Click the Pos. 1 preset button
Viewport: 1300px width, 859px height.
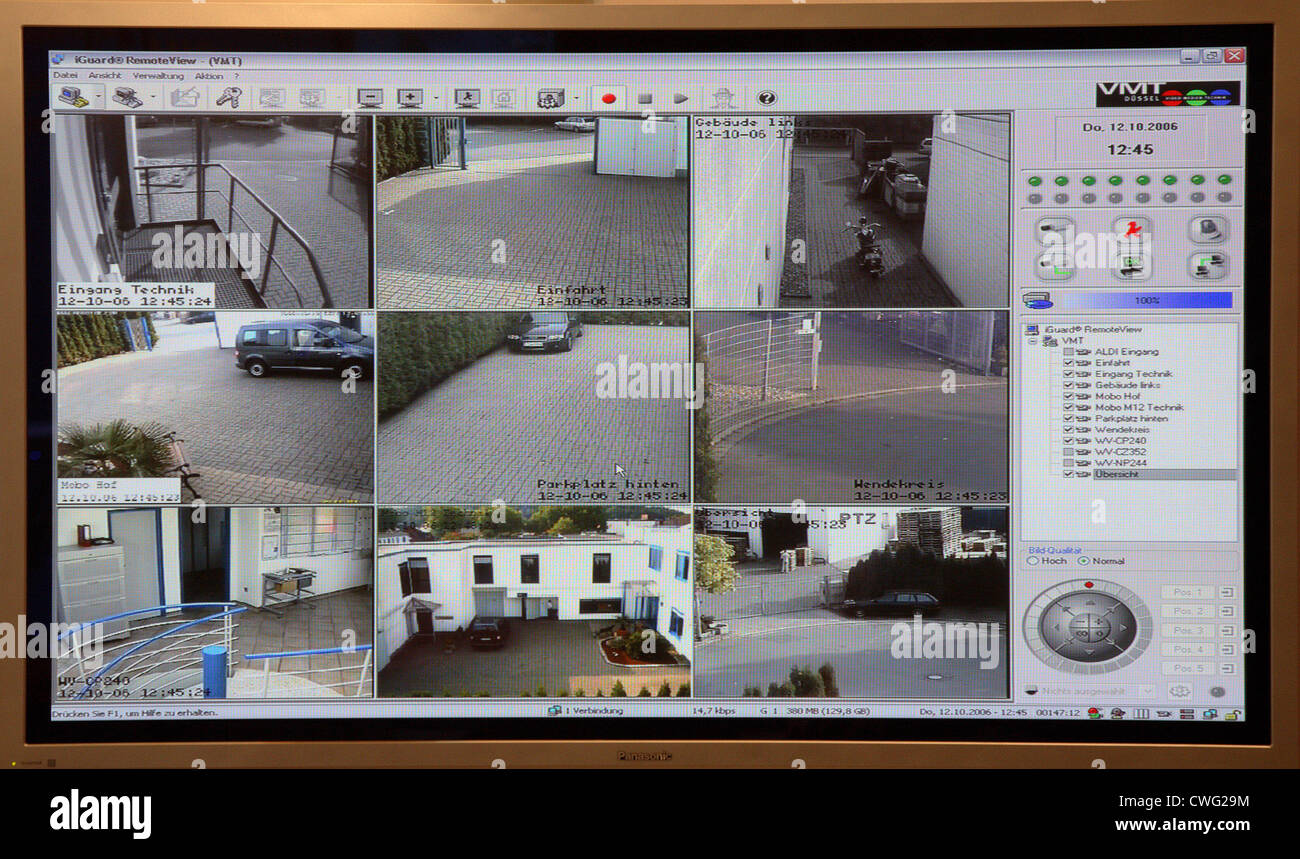(1188, 592)
